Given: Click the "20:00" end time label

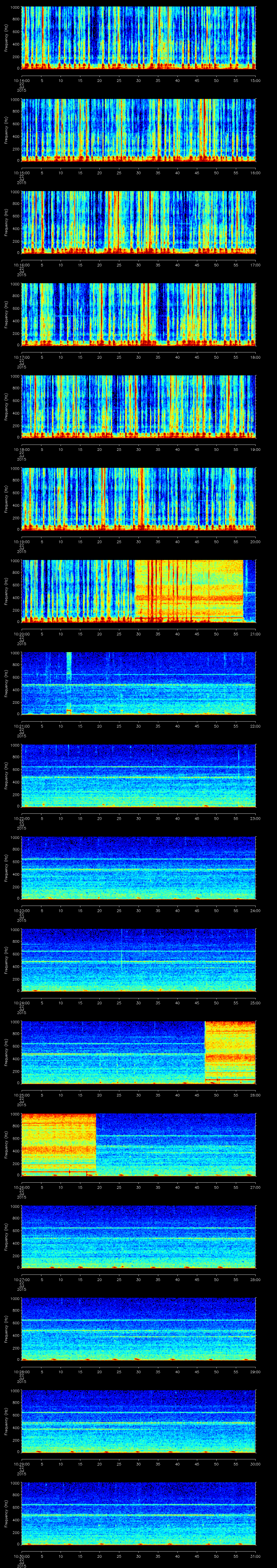Looking at the screenshot, I should point(256,542).
